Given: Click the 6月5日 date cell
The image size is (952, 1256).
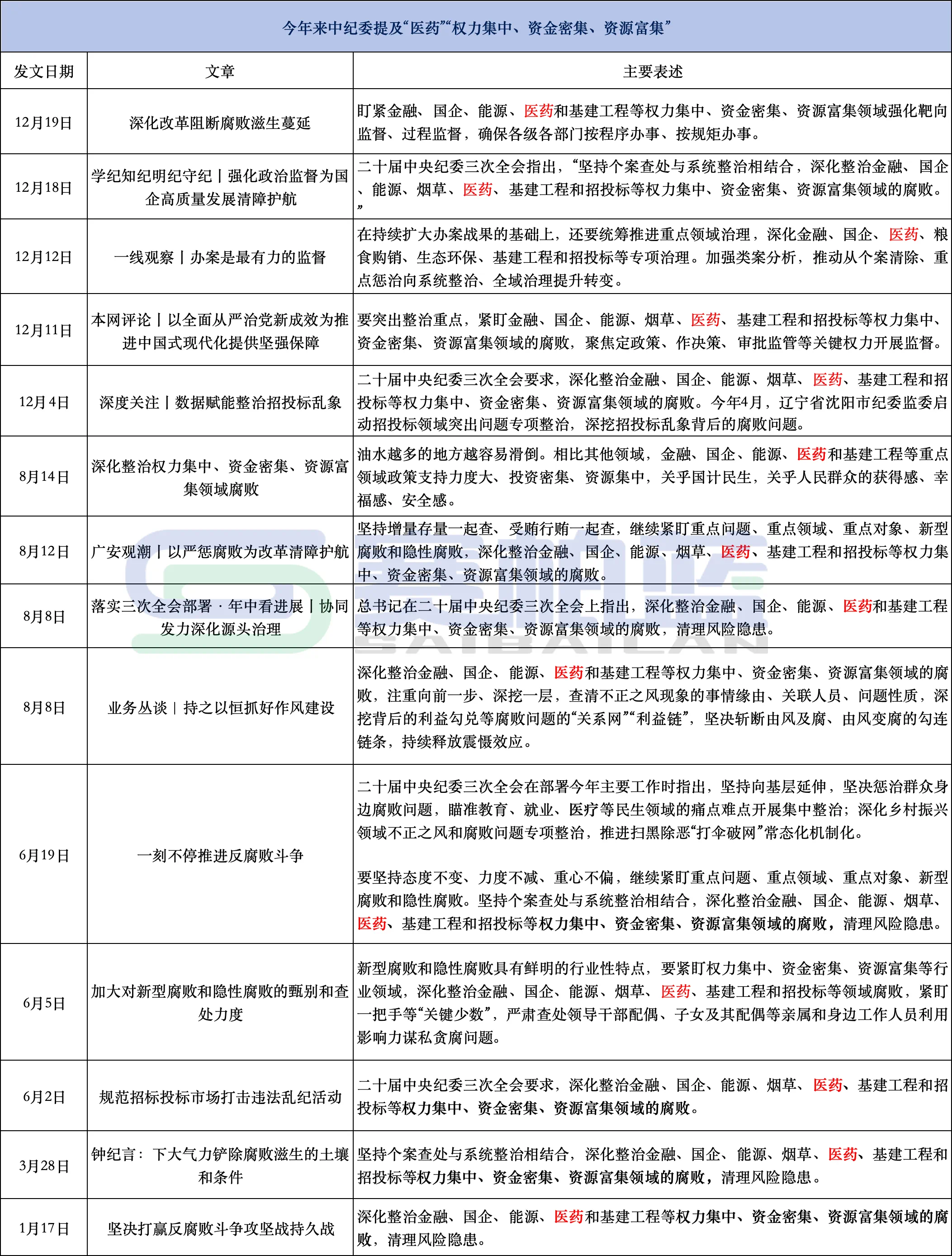Looking at the screenshot, I should [x=44, y=1003].
